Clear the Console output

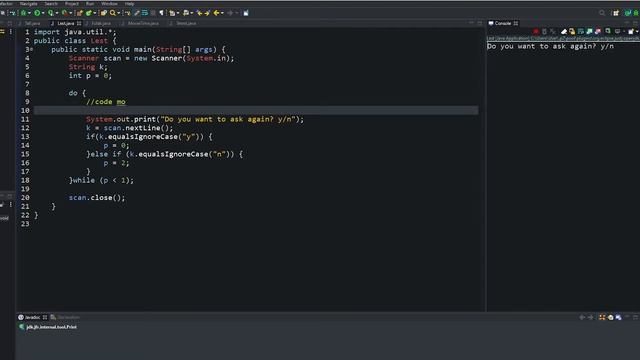(x=564, y=31)
